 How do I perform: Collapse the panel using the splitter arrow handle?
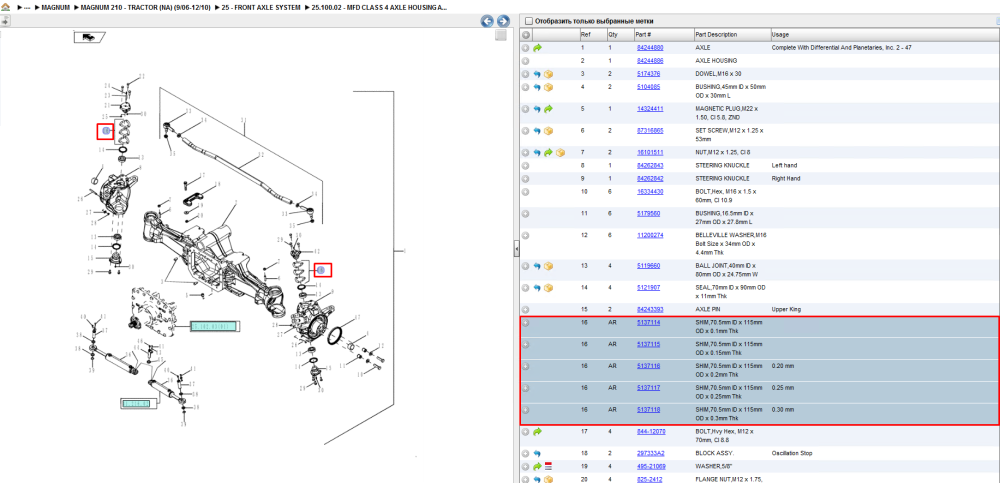click(517, 249)
